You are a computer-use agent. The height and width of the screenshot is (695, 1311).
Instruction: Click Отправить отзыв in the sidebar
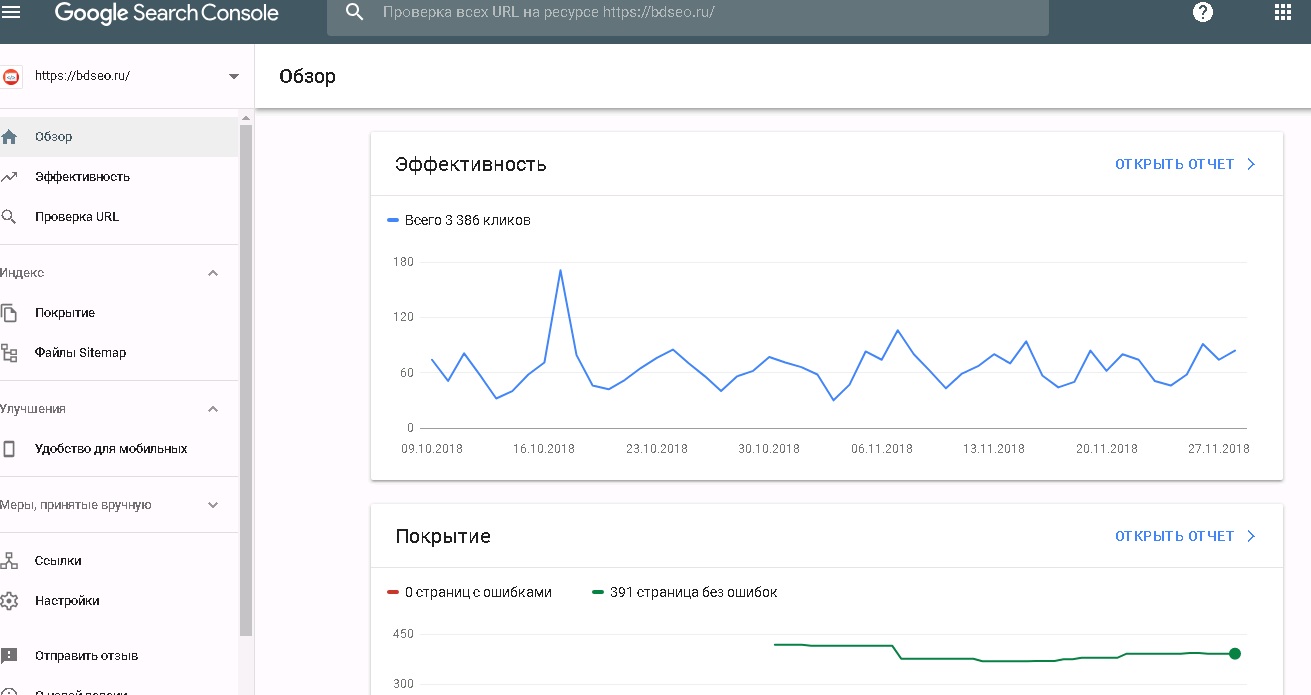click(119, 656)
